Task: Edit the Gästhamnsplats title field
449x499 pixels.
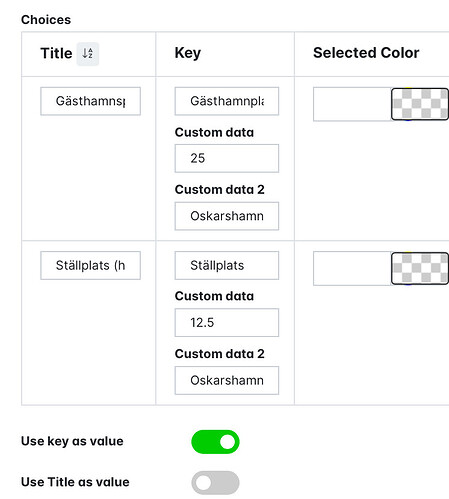Action: point(90,101)
